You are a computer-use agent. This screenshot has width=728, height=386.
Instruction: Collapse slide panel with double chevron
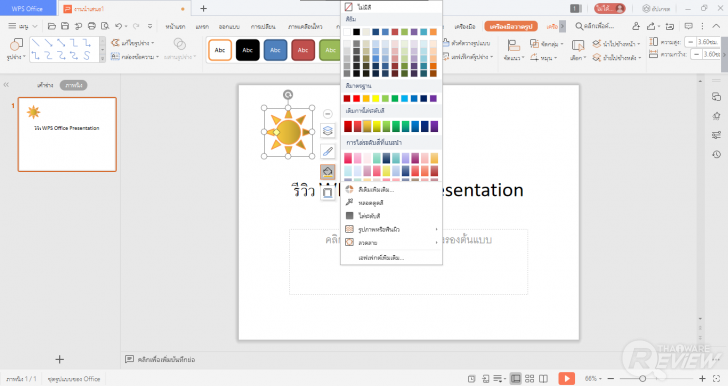6,85
